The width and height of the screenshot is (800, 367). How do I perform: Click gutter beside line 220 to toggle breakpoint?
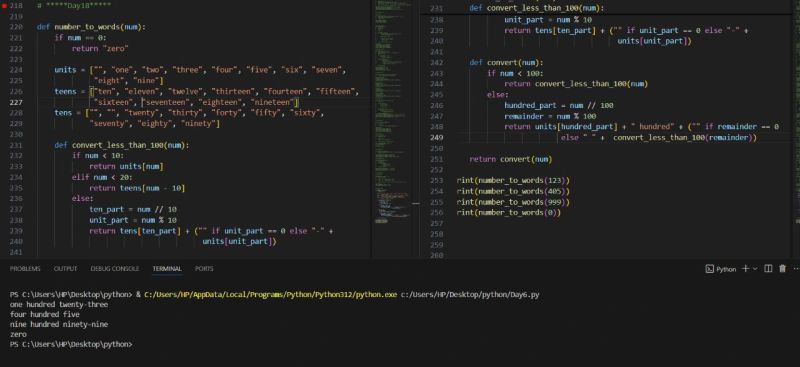5,27
